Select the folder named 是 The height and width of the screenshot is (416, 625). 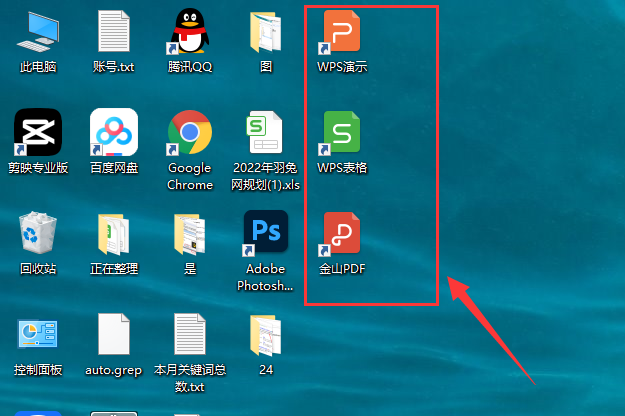coord(190,234)
